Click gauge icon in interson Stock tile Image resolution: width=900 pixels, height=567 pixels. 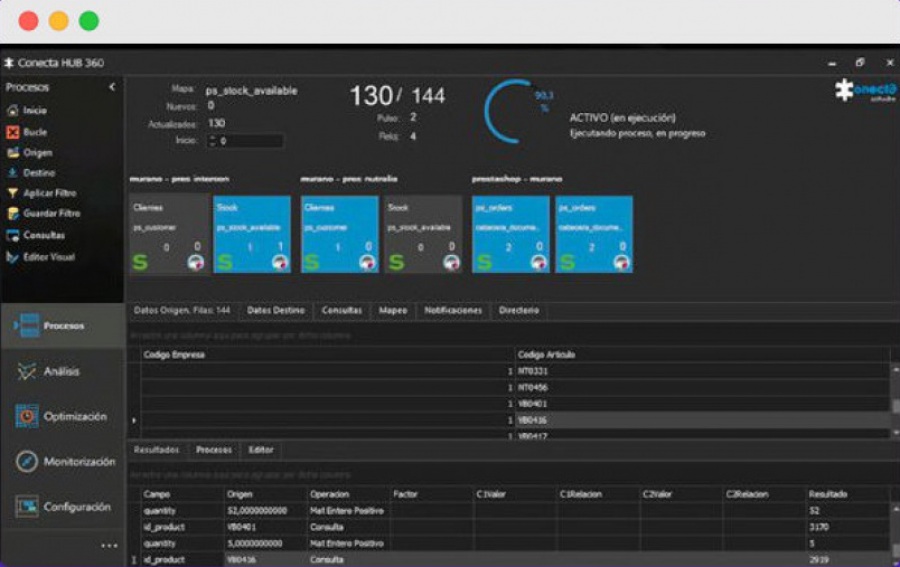click(280, 263)
